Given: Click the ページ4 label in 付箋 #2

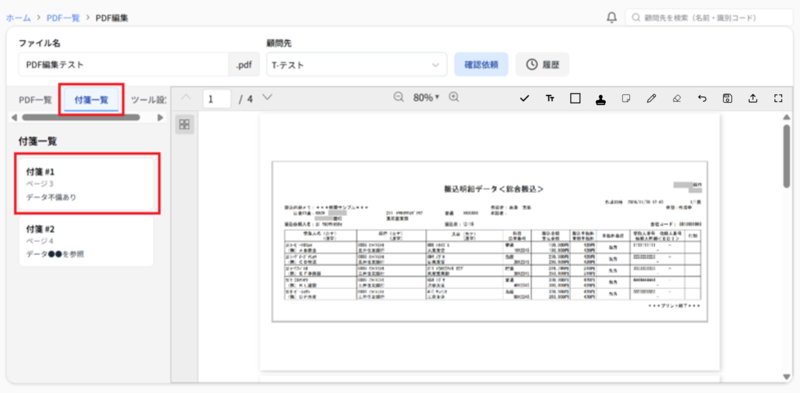Looking at the screenshot, I should [x=40, y=241].
